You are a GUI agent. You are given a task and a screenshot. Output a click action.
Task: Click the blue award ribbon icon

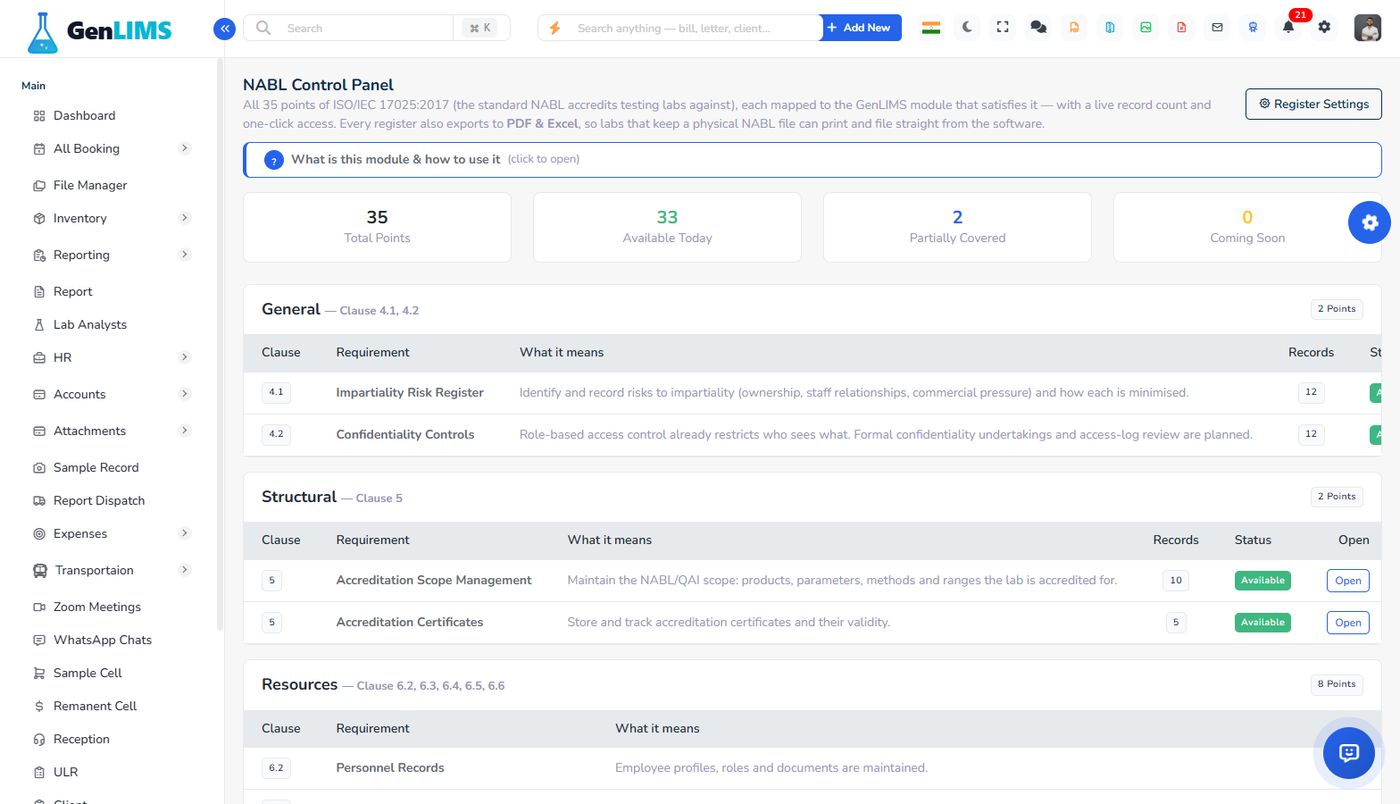pyautogui.click(x=1253, y=28)
